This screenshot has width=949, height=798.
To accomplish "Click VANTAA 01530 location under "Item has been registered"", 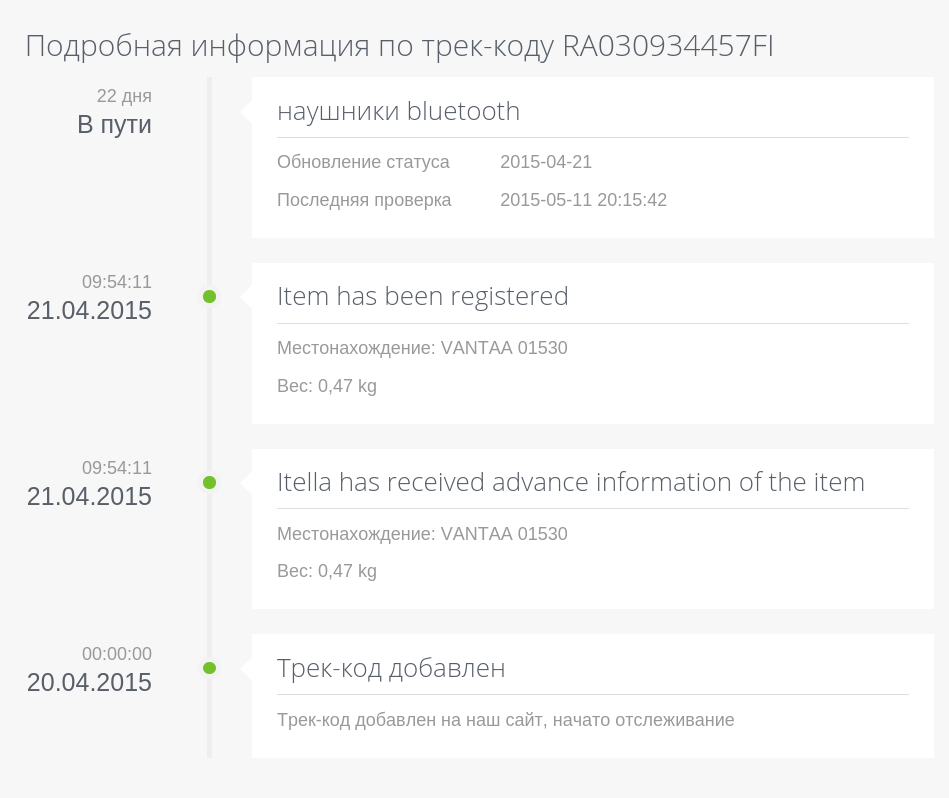I will (504, 348).
